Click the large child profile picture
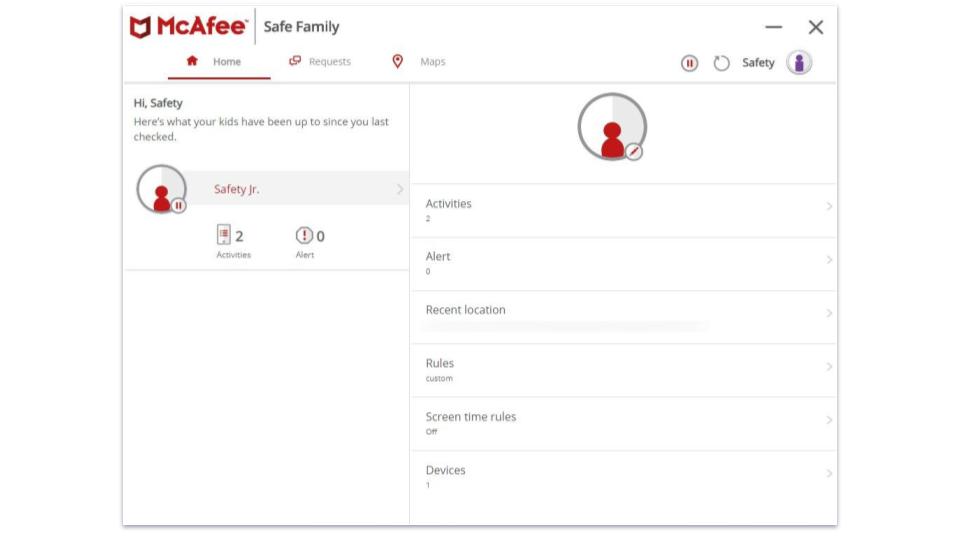The height and width of the screenshot is (540, 960). click(x=612, y=127)
